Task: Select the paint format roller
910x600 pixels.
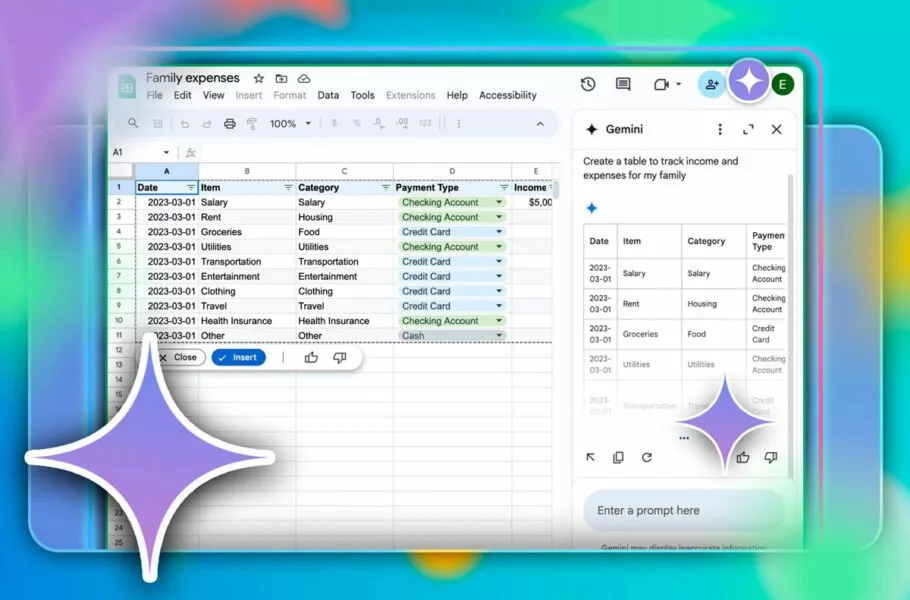Action: point(252,124)
